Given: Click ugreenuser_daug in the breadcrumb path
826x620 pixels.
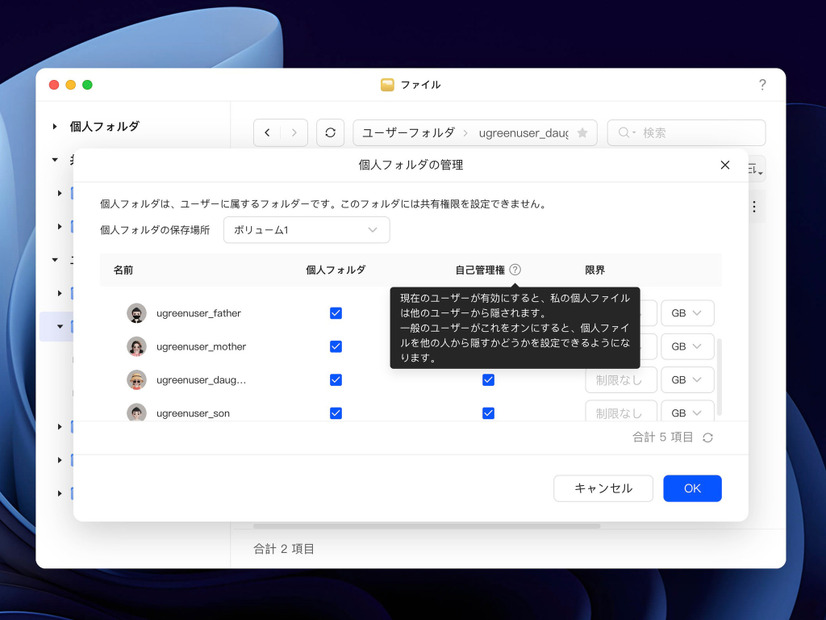Looking at the screenshot, I should (x=523, y=133).
